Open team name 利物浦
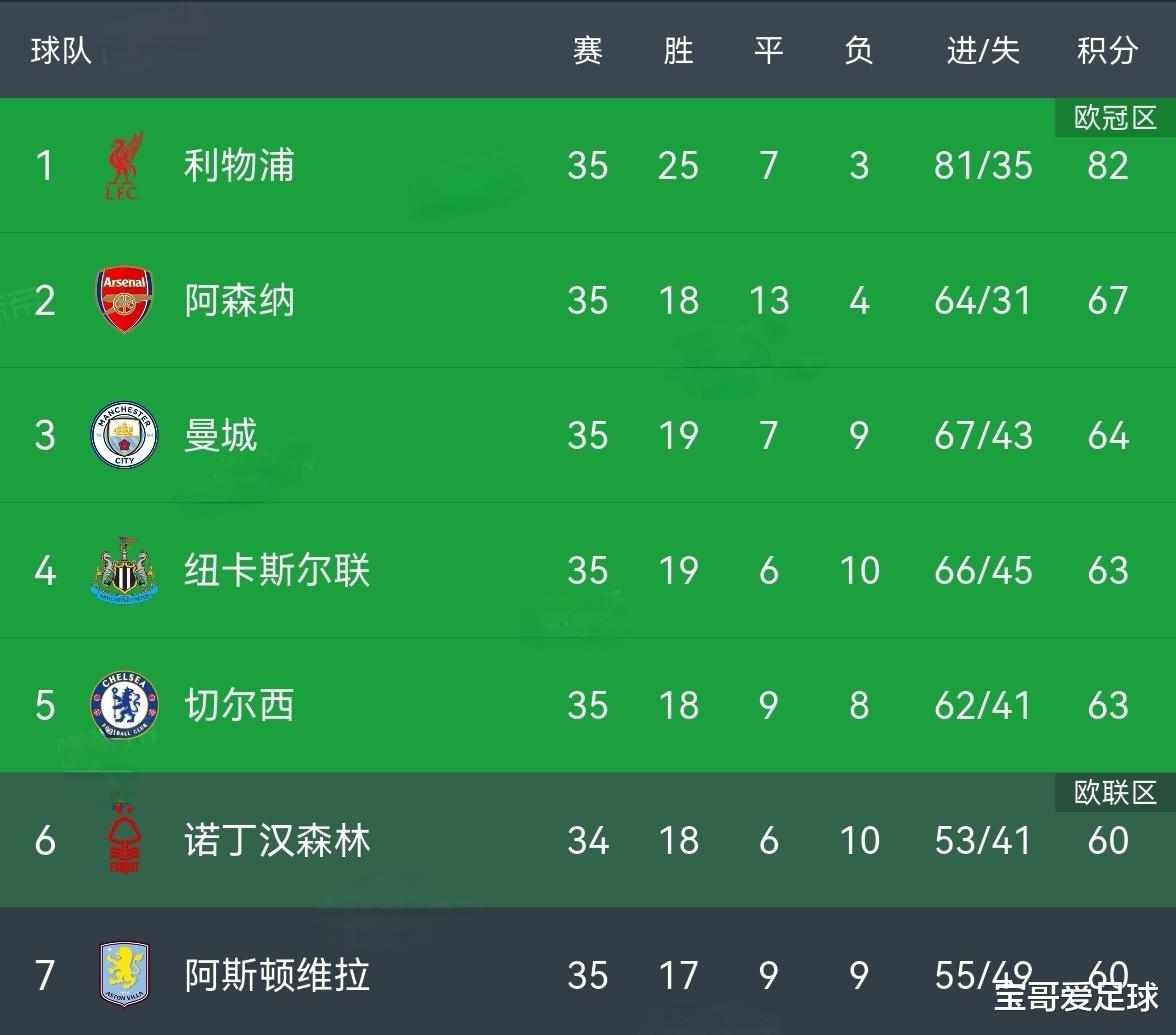The width and height of the screenshot is (1176, 1035). click(239, 166)
